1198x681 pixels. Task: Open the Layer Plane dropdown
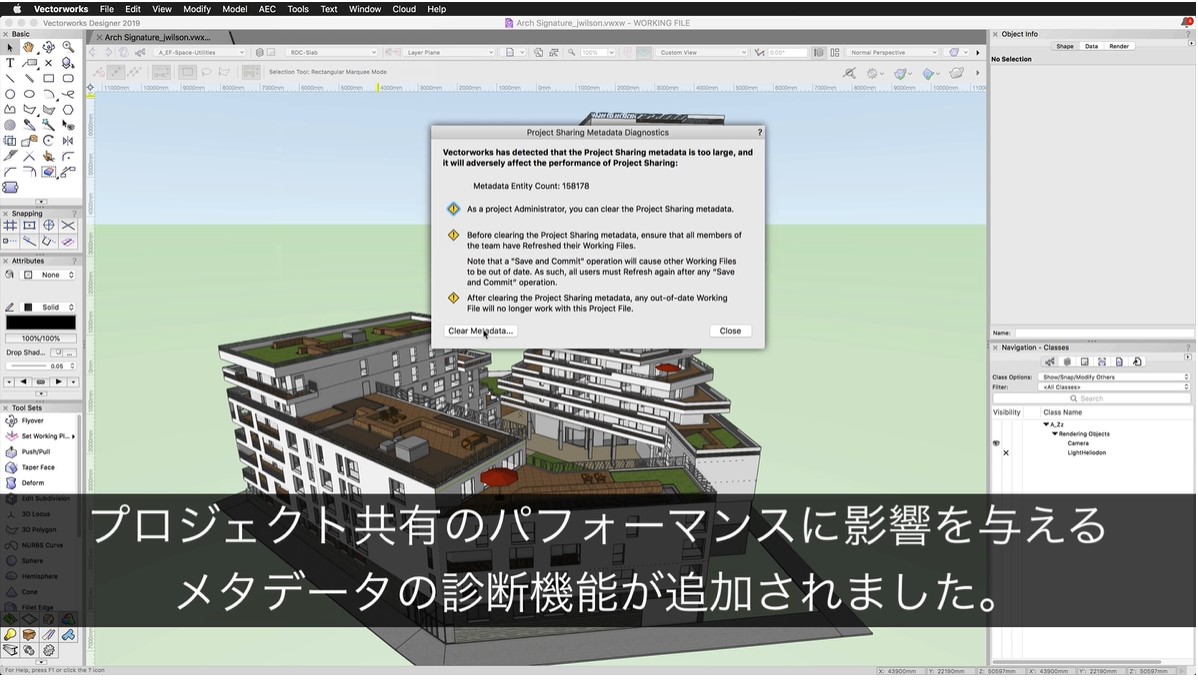pyautogui.click(x=449, y=53)
